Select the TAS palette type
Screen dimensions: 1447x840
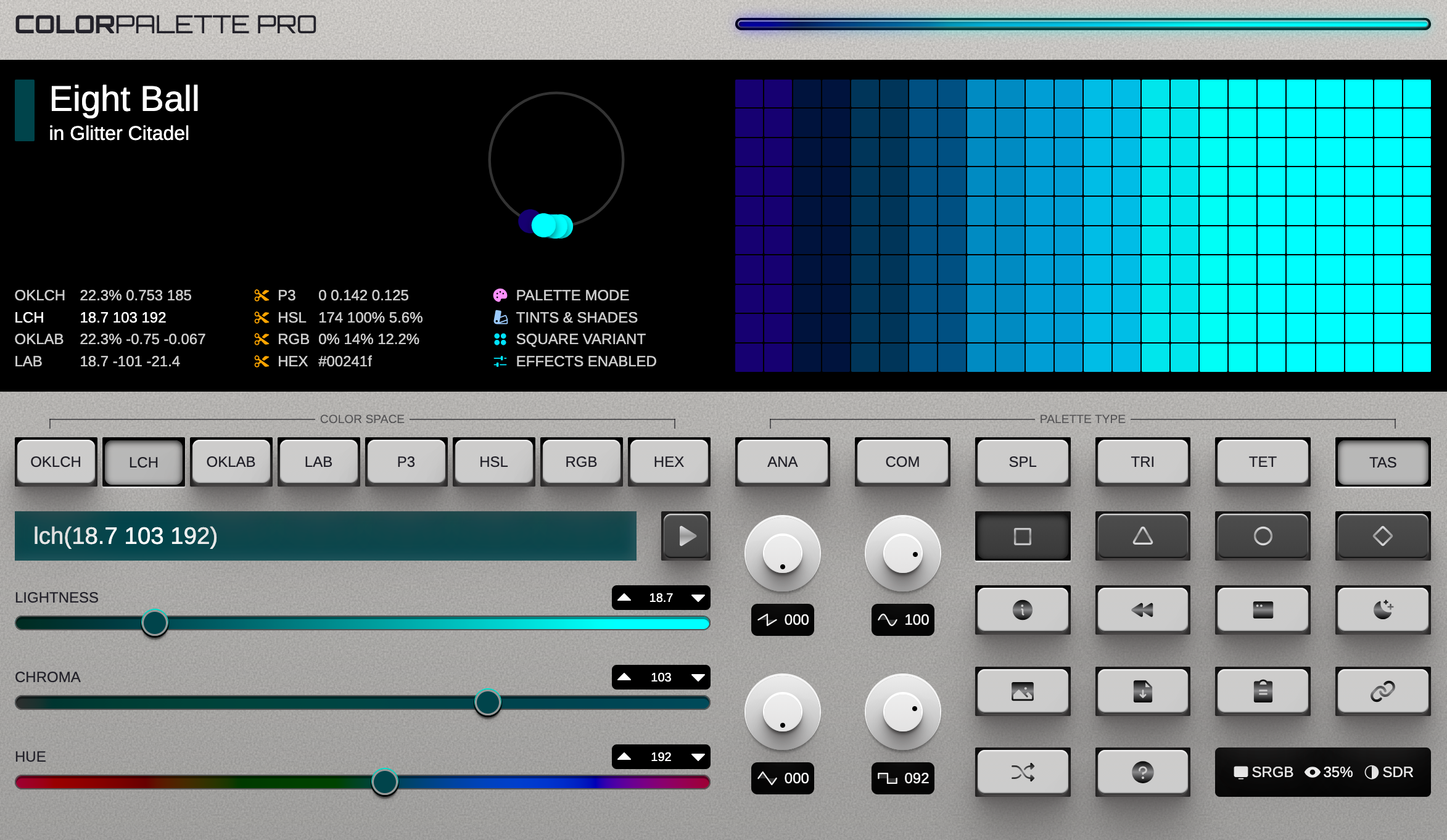(x=1382, y=462)
